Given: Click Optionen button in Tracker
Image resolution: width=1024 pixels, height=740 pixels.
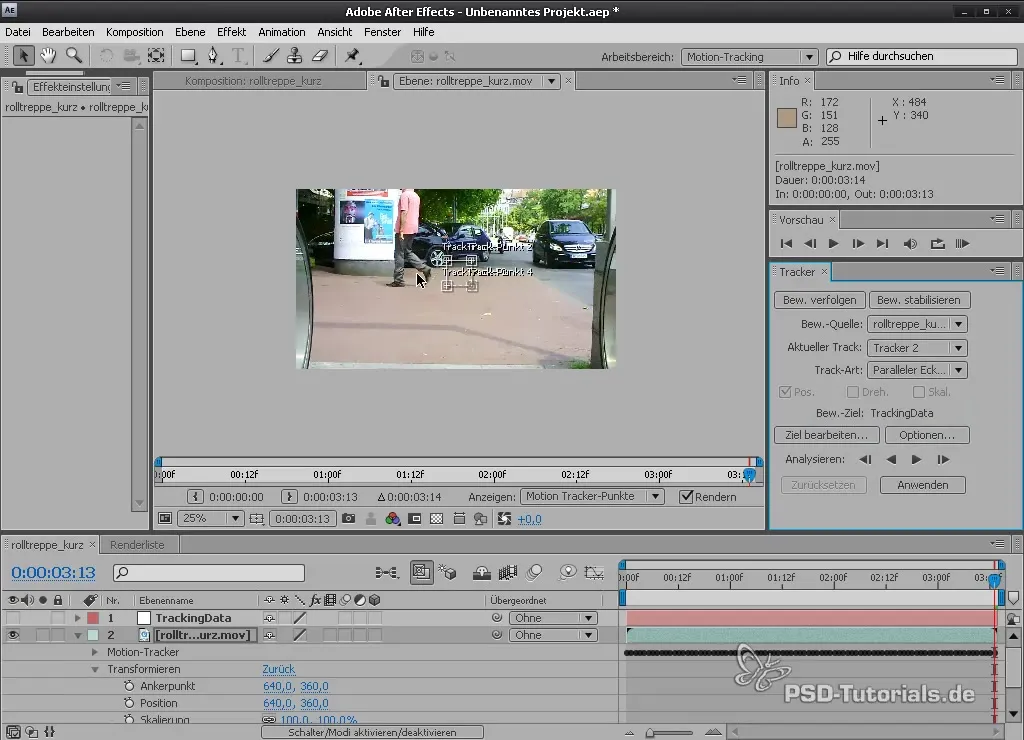Looking at the screenshot, I should pyautogui.click(x=927, y=435).
